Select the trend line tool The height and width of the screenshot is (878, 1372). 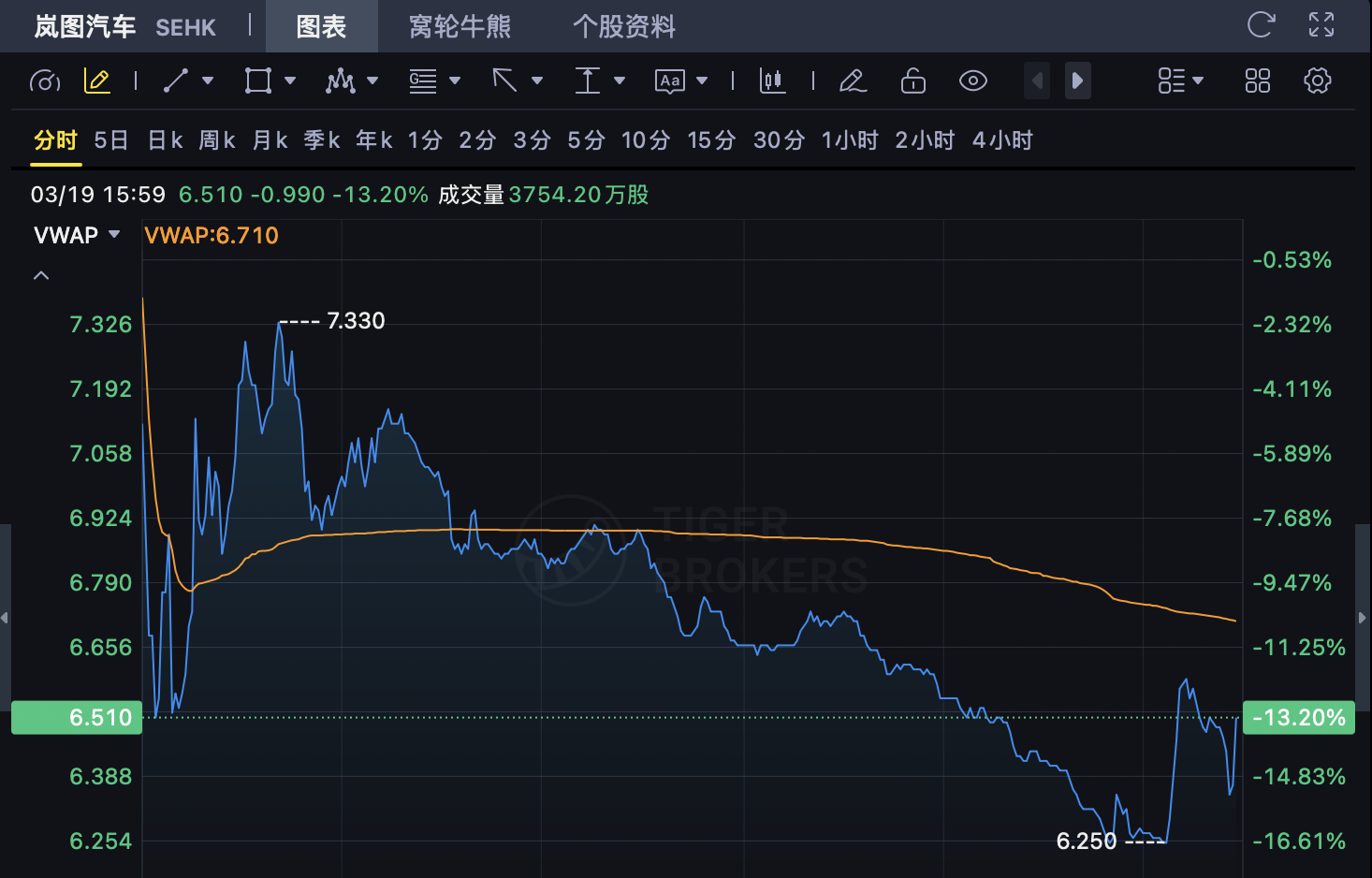click(176, 80)
